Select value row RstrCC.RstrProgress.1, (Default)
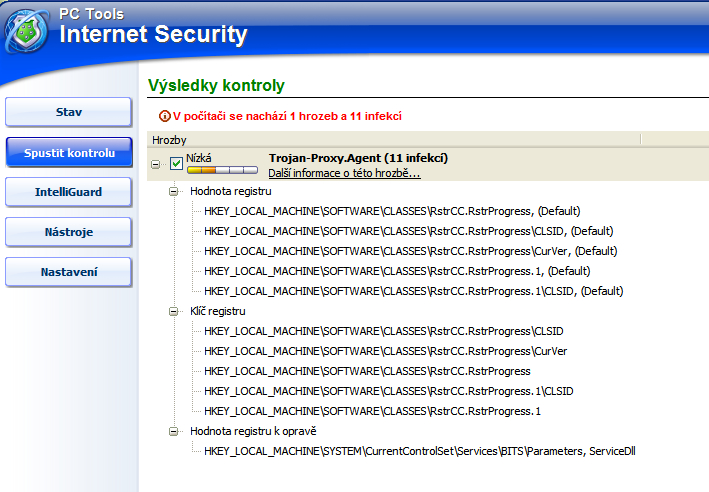Image resolution: width=709 pixels, height=492 pixels. coord(397,271)
